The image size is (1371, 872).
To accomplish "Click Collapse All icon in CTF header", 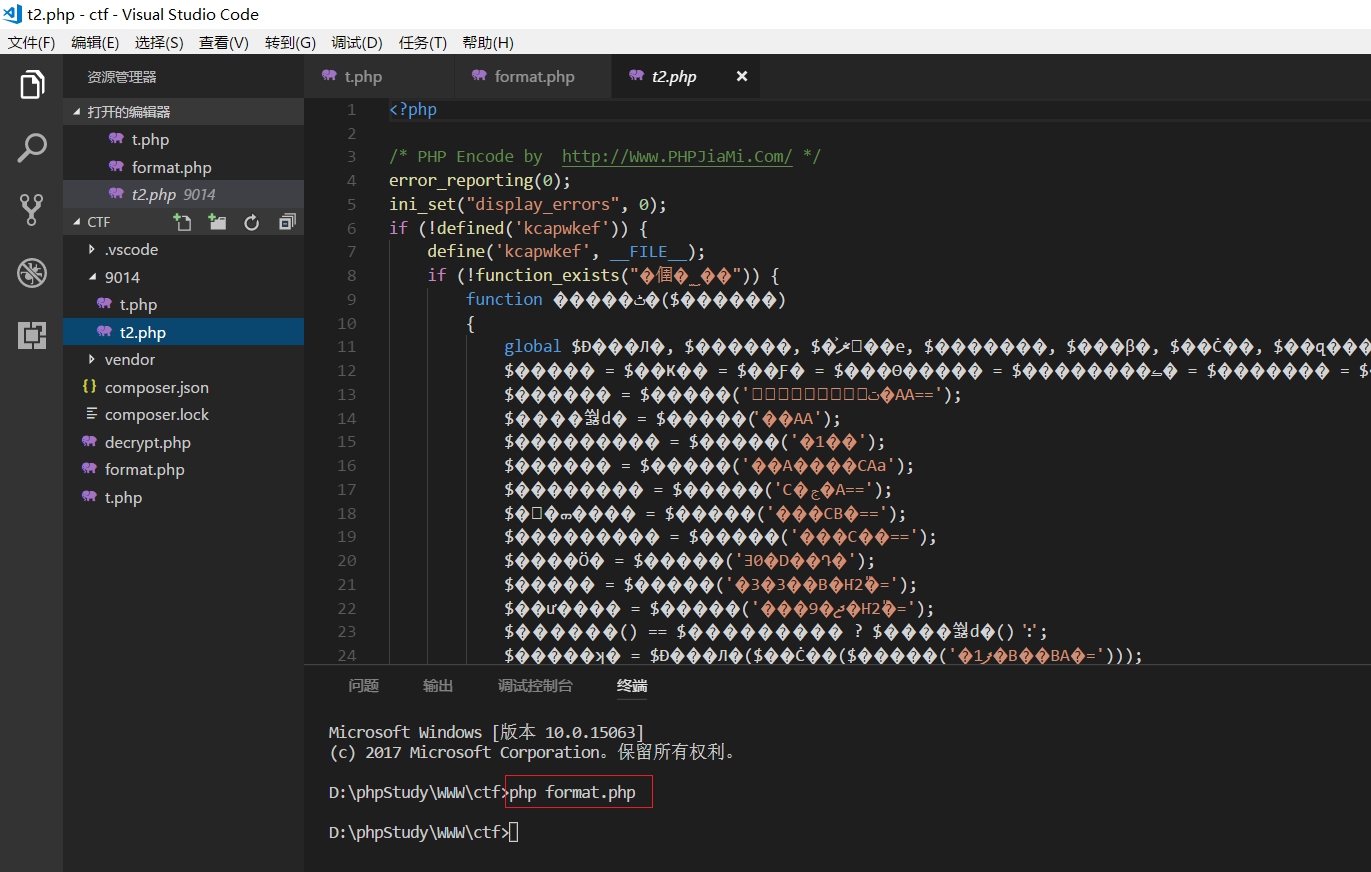I will [287, 222].
